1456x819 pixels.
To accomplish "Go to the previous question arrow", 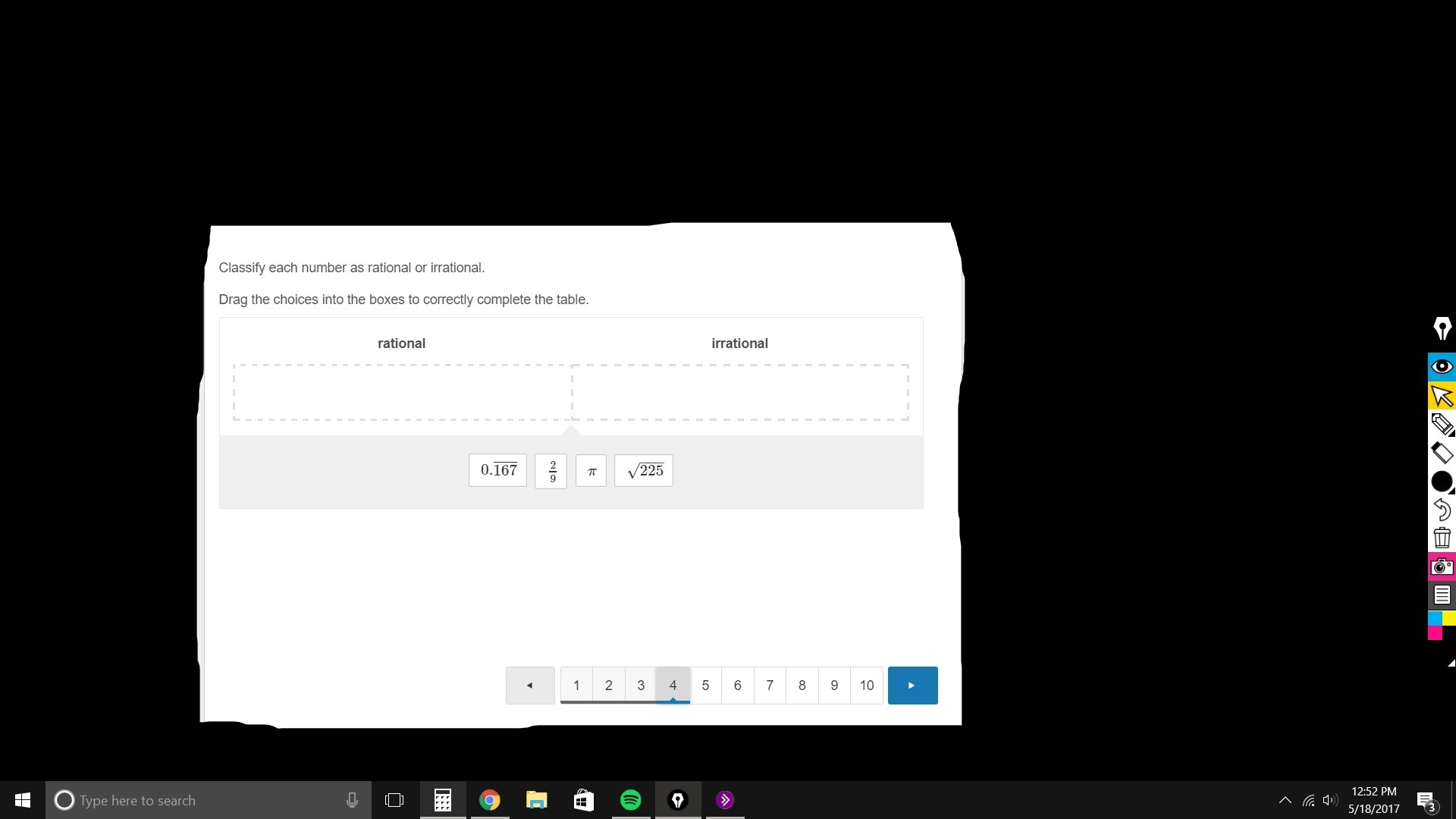I will 530,686.
